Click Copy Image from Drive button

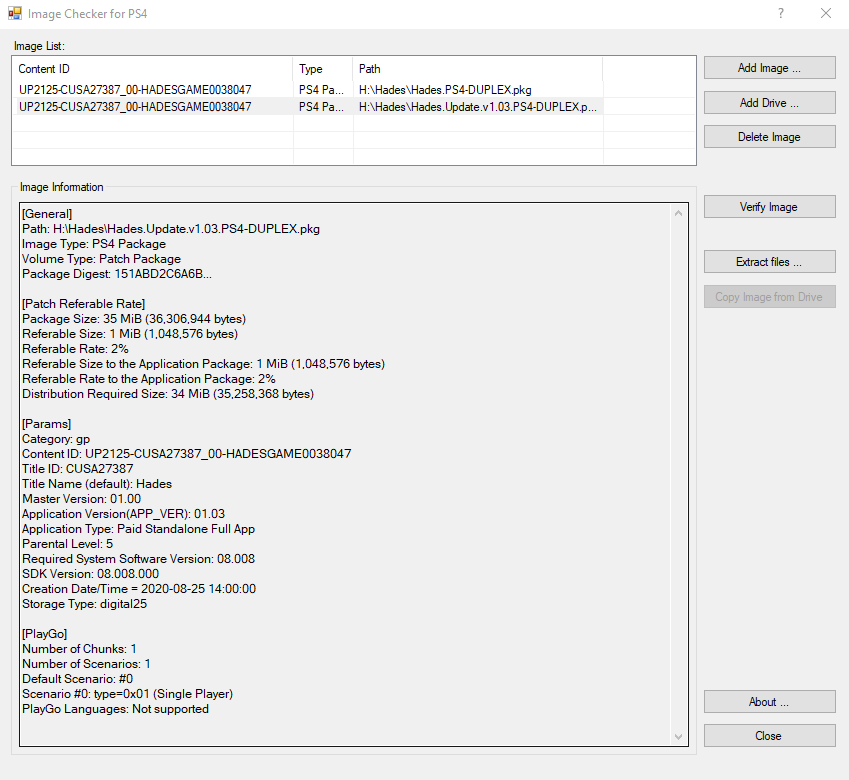tap(769, 297)
